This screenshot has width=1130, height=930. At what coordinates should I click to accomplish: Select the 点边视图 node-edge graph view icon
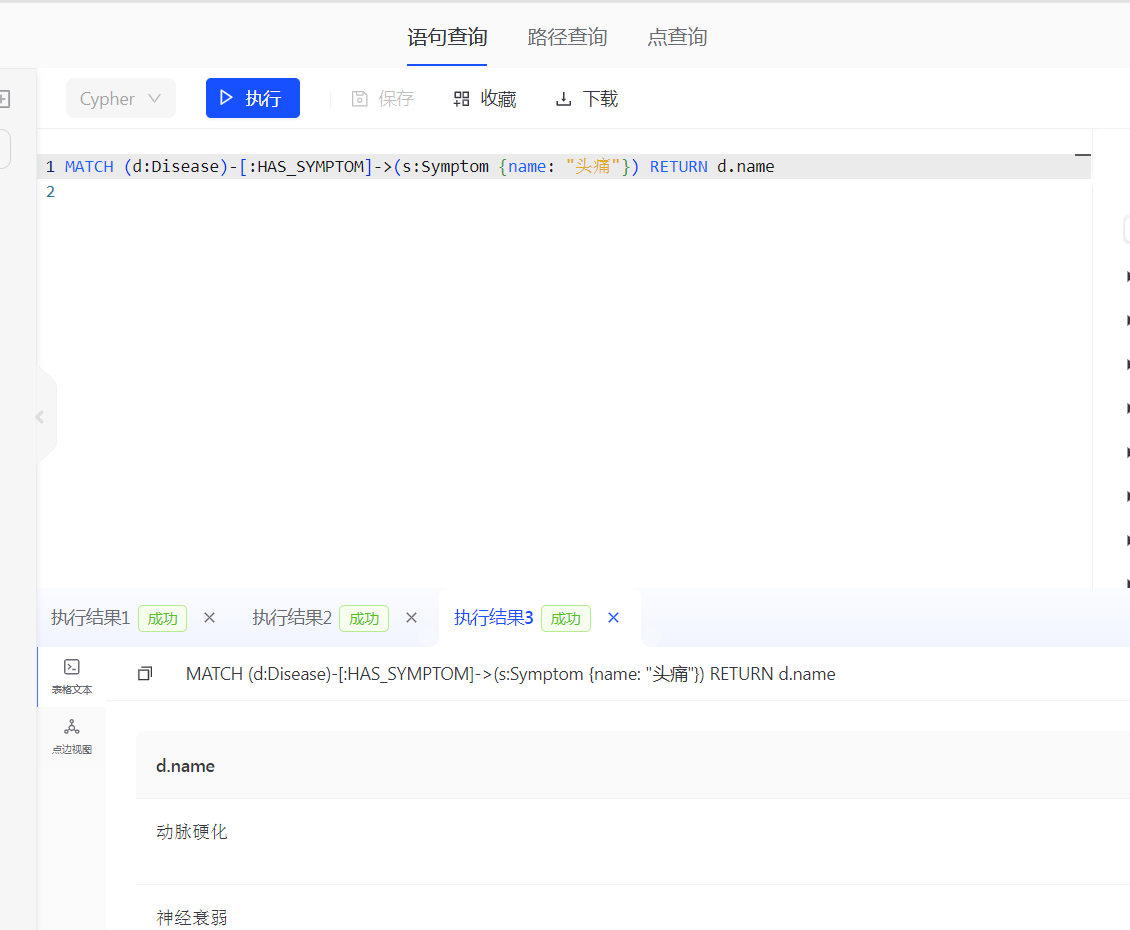pos(71,734)
